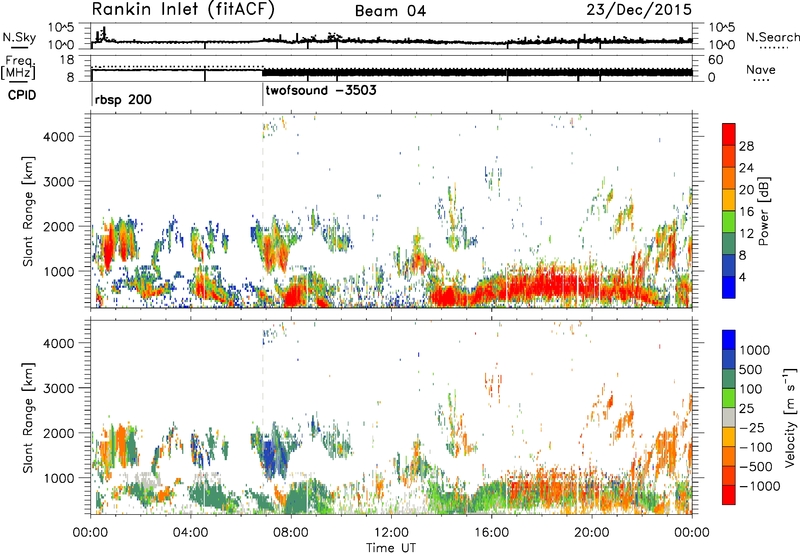Click the 'Nave' legend label

[x=761, y=69]
